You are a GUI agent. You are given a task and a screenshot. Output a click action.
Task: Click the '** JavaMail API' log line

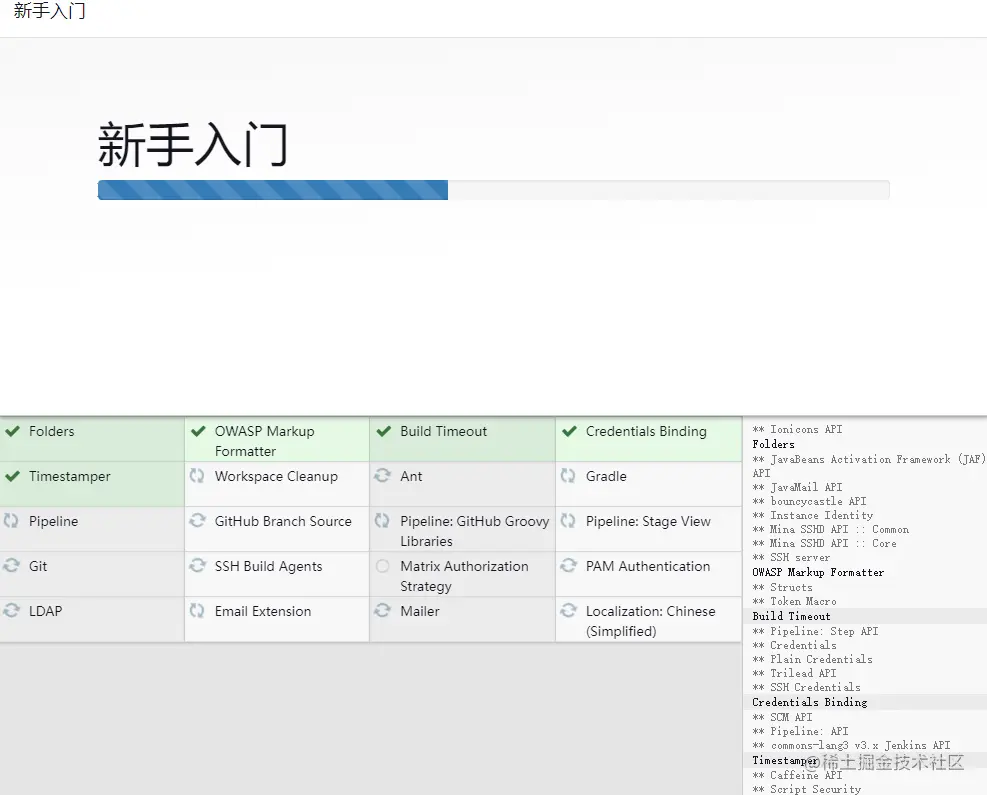(x=797, y=487)
